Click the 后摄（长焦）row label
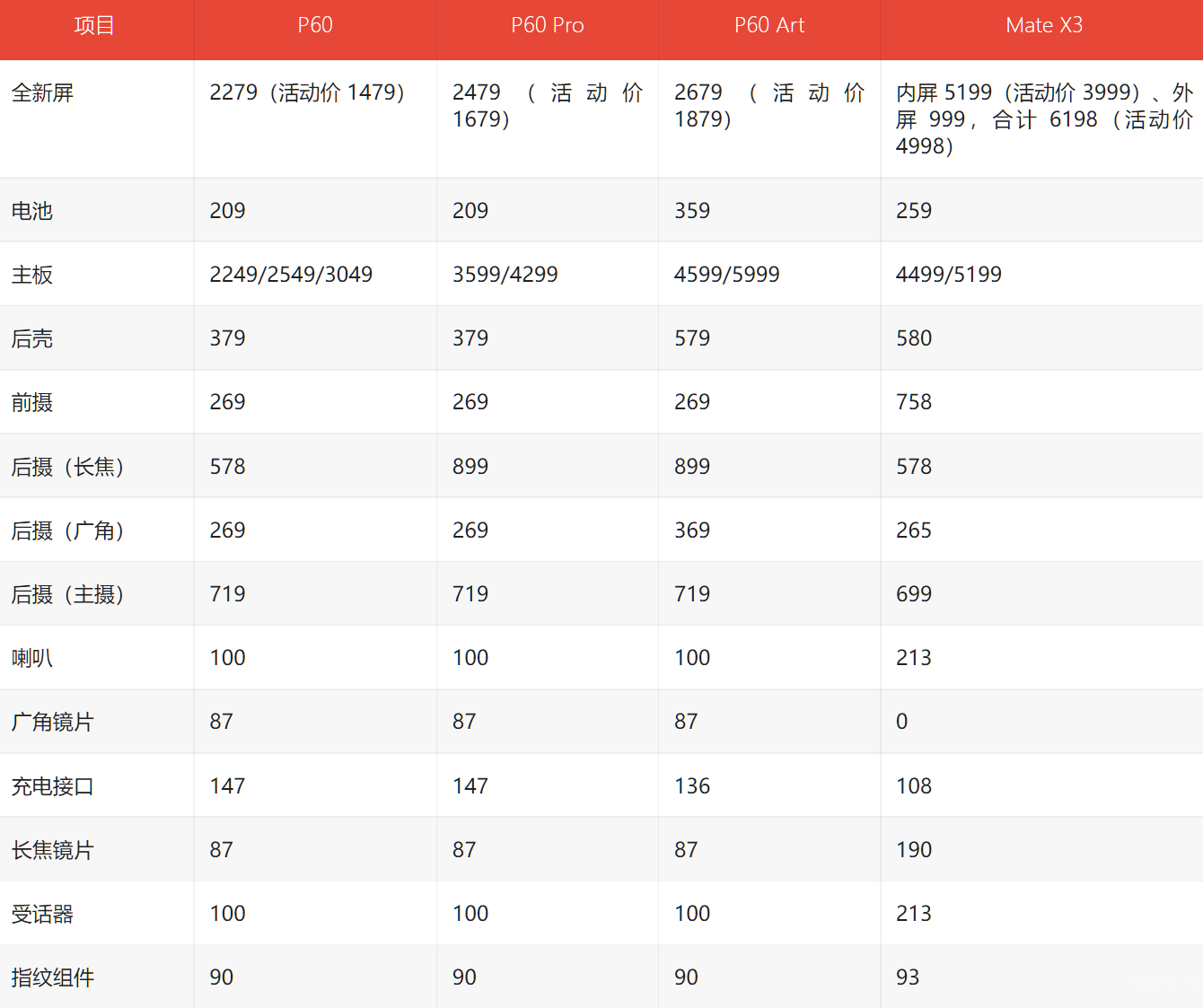1203x1008 pixels. coord(68,467)
